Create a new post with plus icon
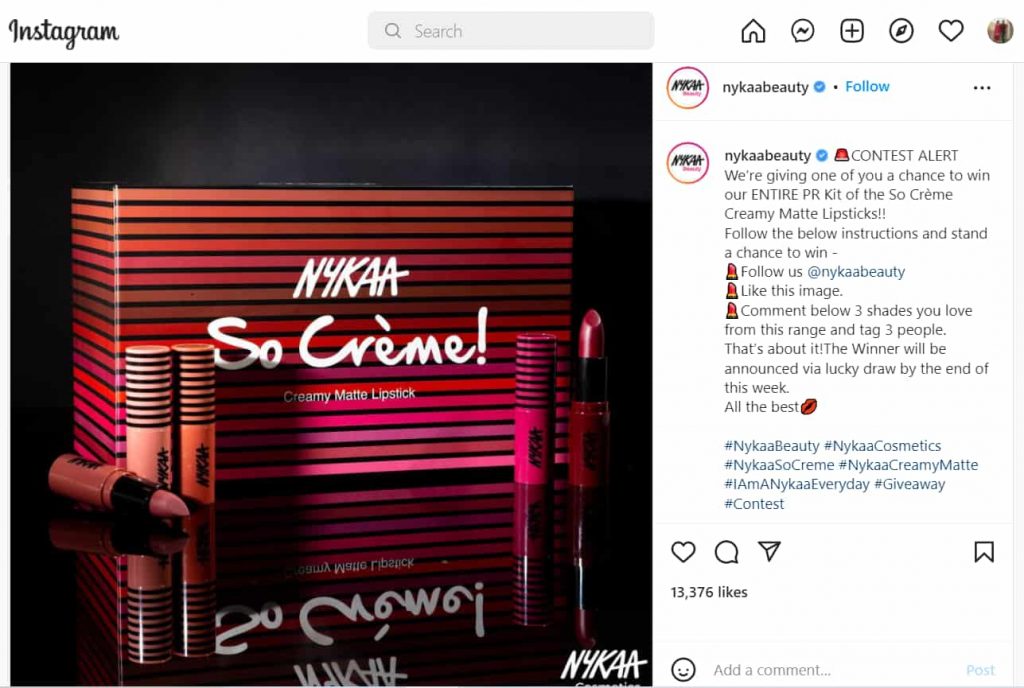This screenshot has height=688, width=1024. tap(852, 31)
